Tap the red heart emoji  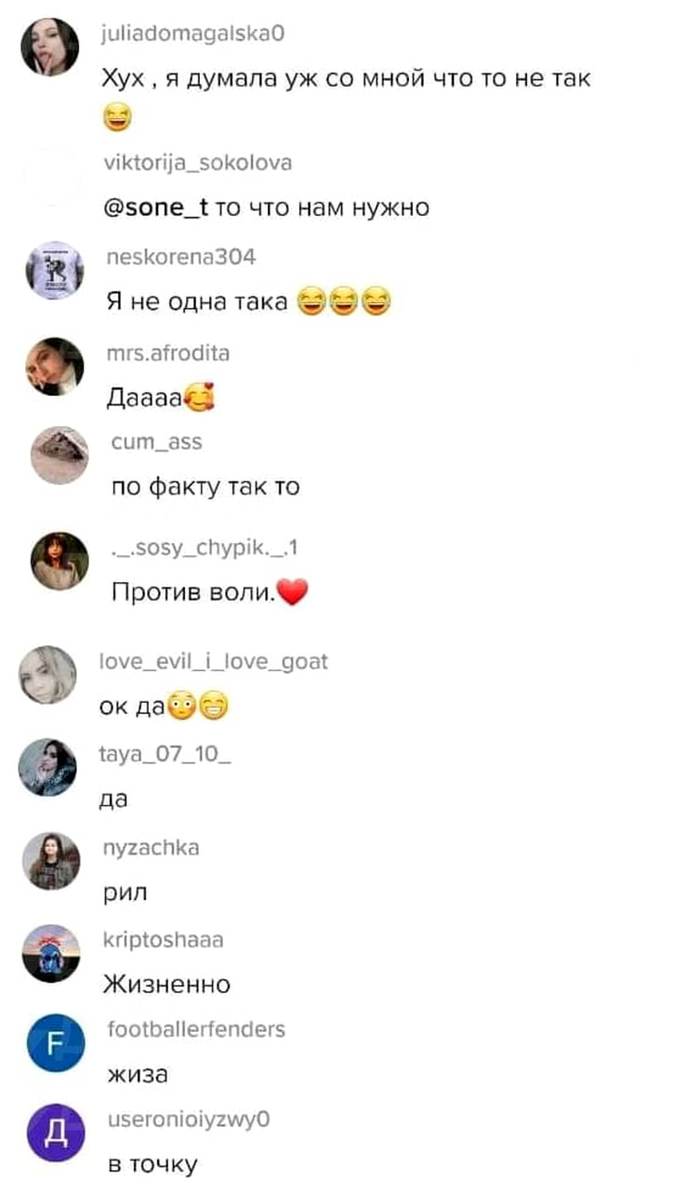click(292, 592)
